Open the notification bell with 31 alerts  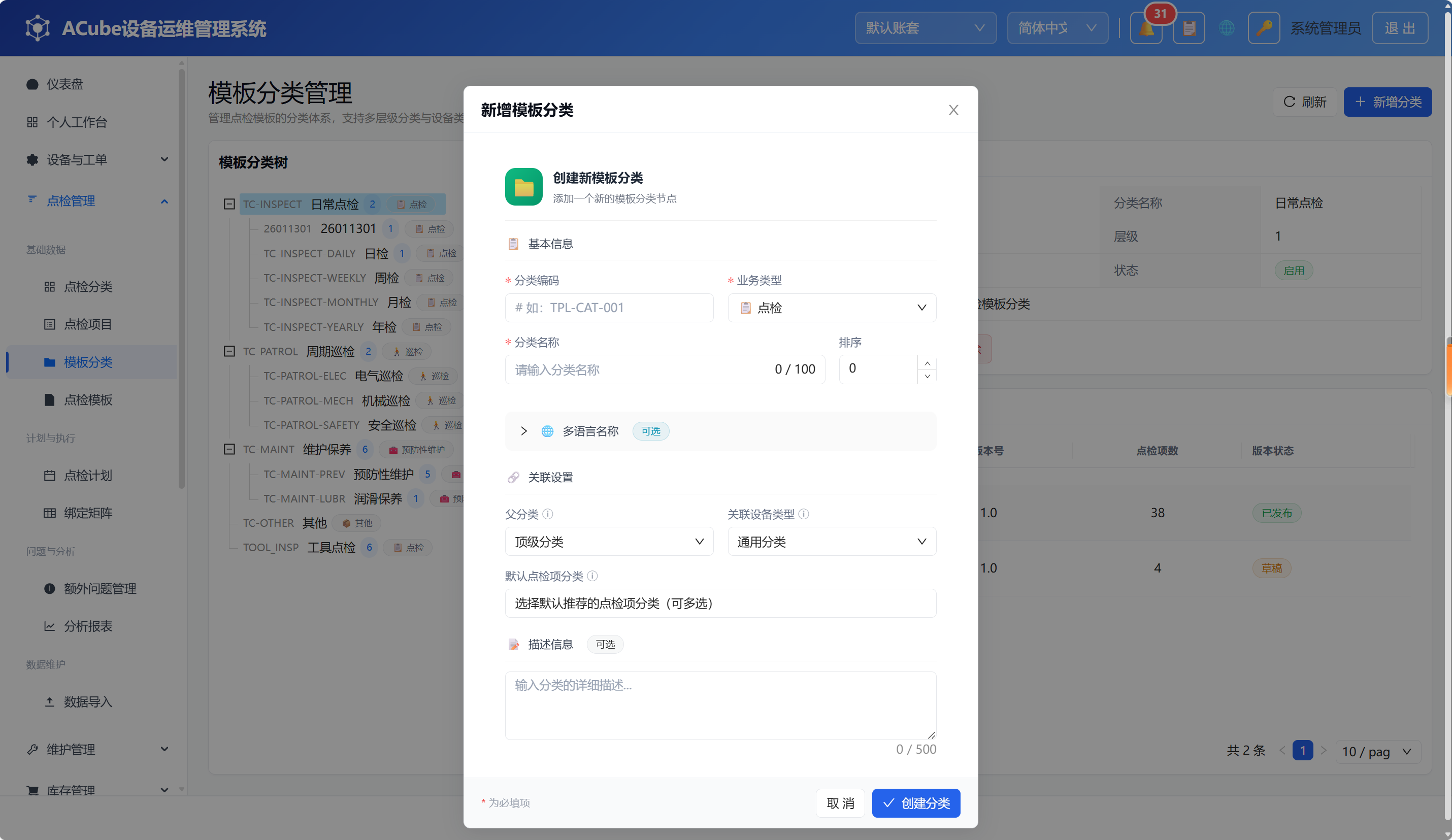(x=1146, y=27)
